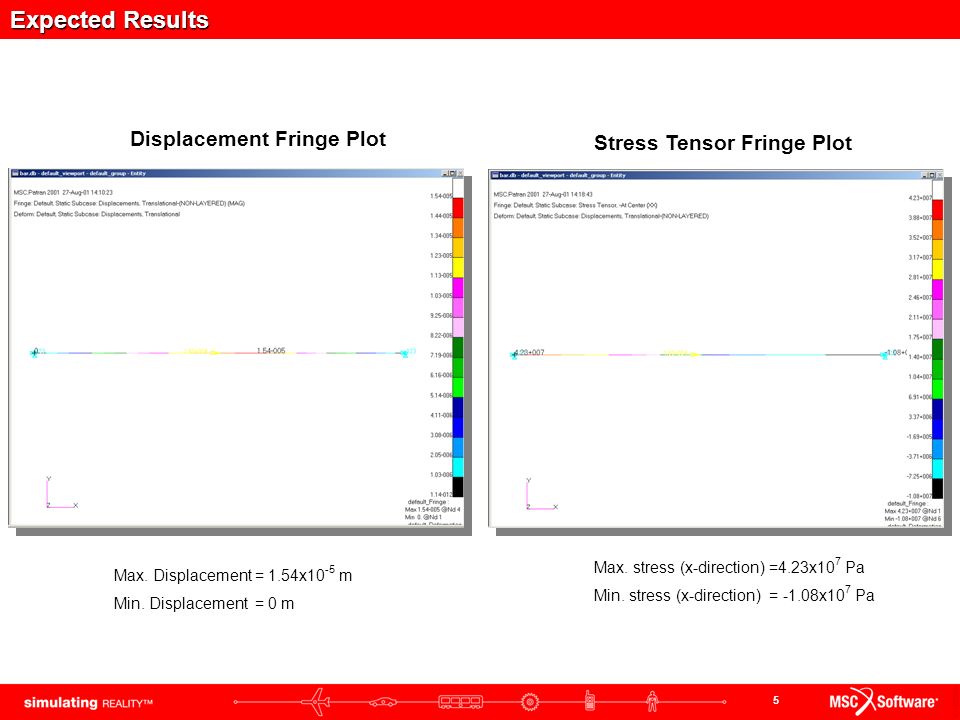Click the 'Fringe: Default, Static Subcase: Stress Tensor' line
The image size is (960, 720).
pyautogui.click(x=576, y=205)
